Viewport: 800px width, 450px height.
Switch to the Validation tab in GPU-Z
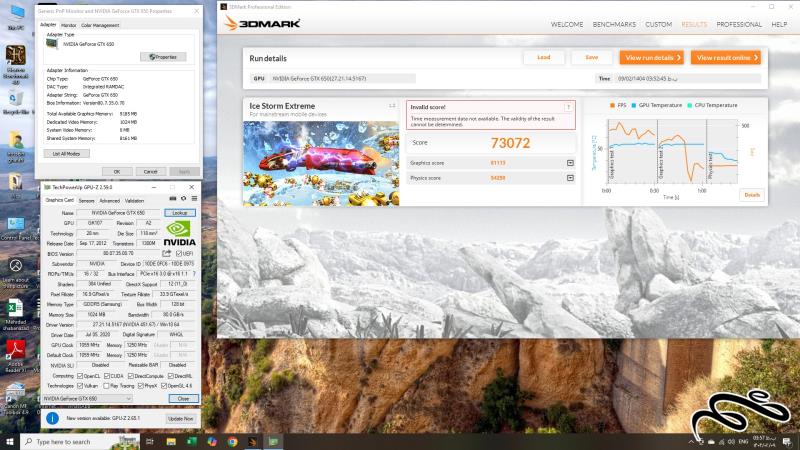(x=134, y=201)
